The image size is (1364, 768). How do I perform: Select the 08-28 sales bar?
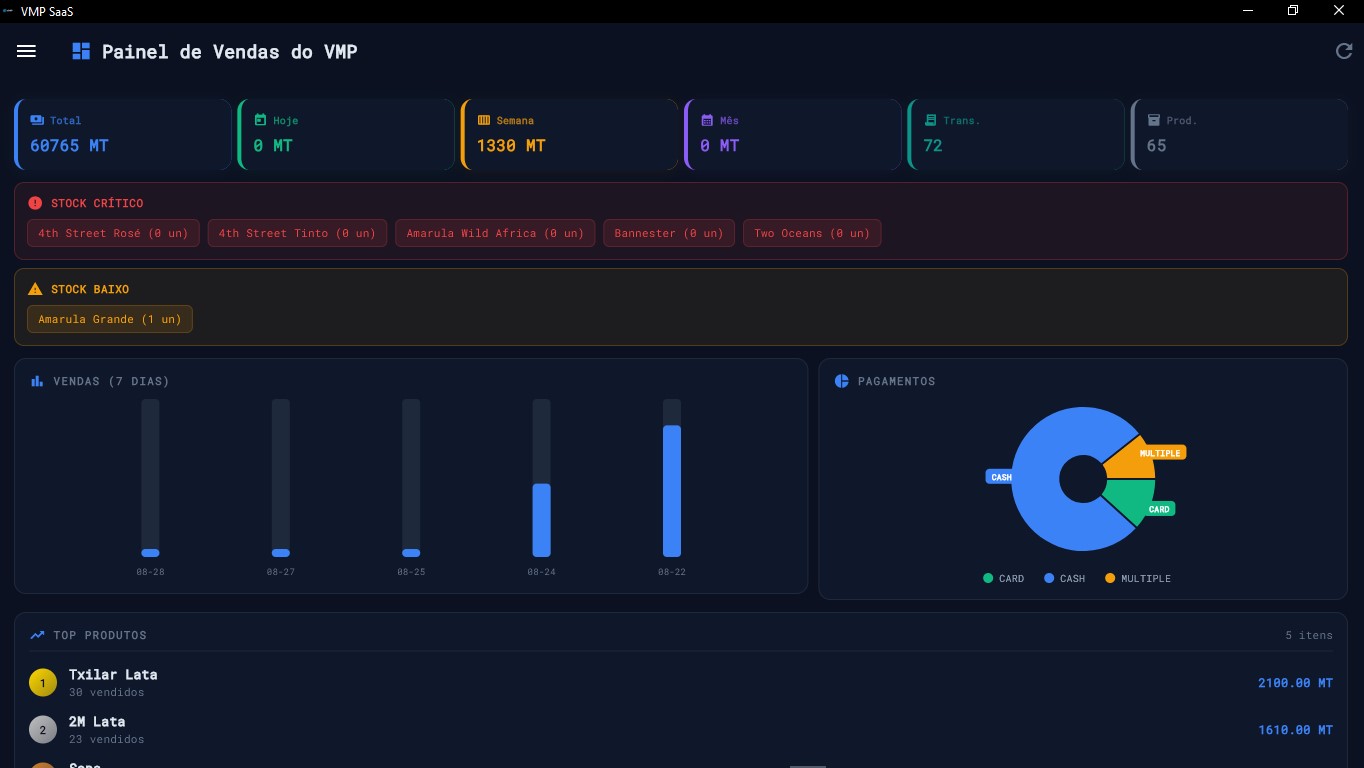pyautogui.click(x=150, y=553)
